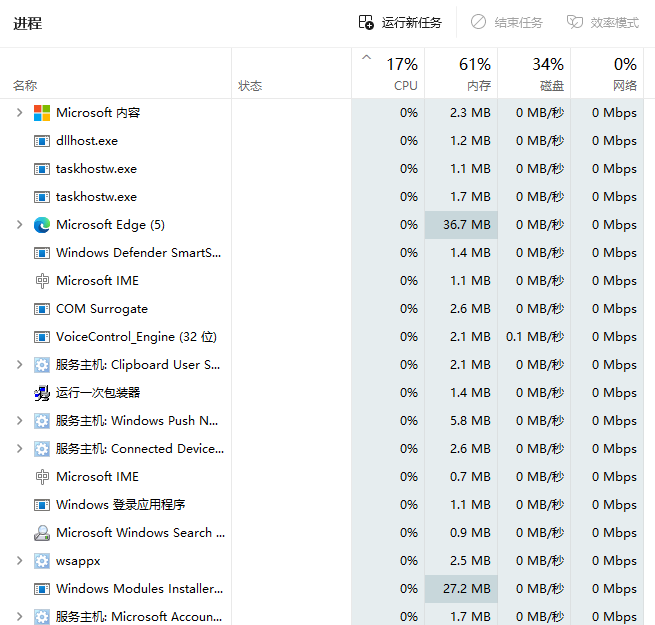The width and height of the screenshot is (655, 625).
Task: Click the Microsoft Windows Search icon
Action: 42,533
